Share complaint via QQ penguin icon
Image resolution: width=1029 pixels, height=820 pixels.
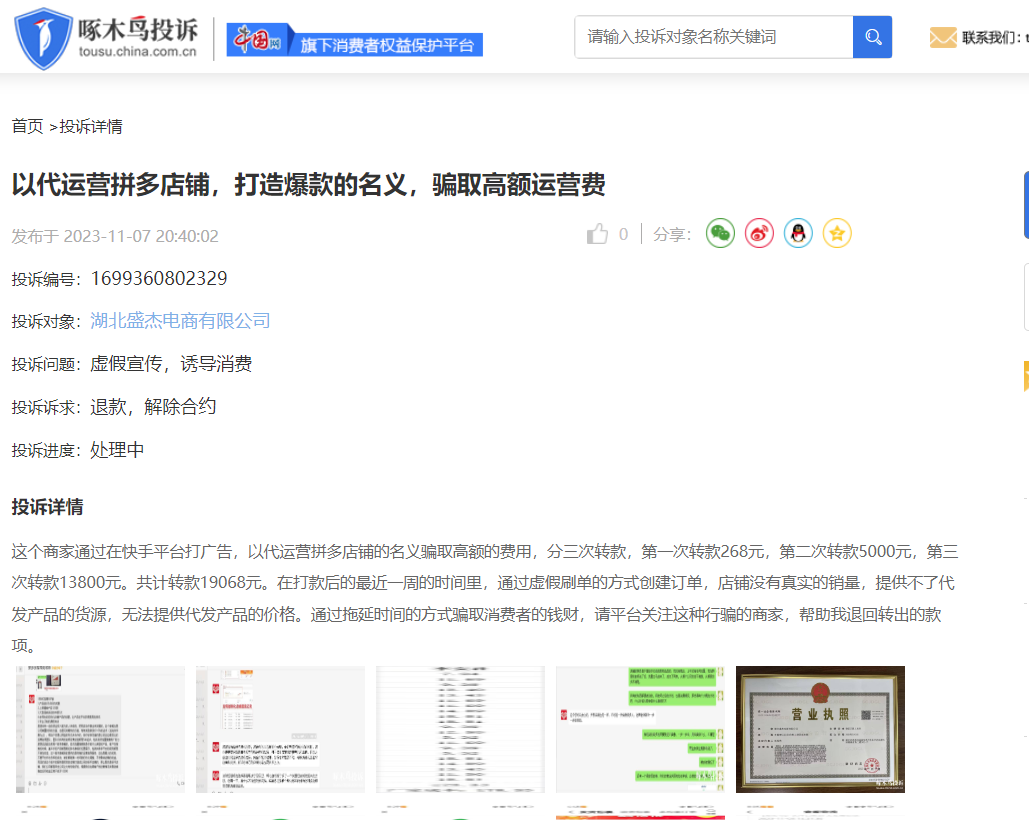[798, 234]
